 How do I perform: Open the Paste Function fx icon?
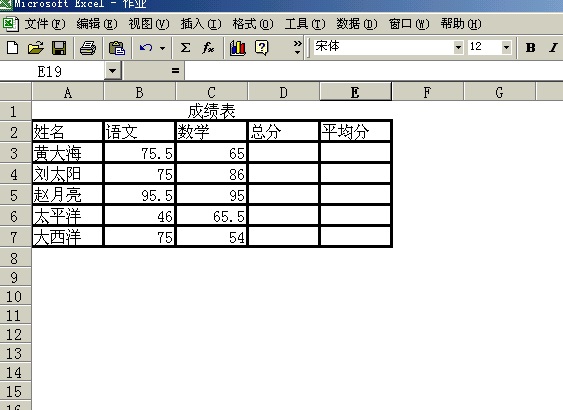(x=208, y=47)
